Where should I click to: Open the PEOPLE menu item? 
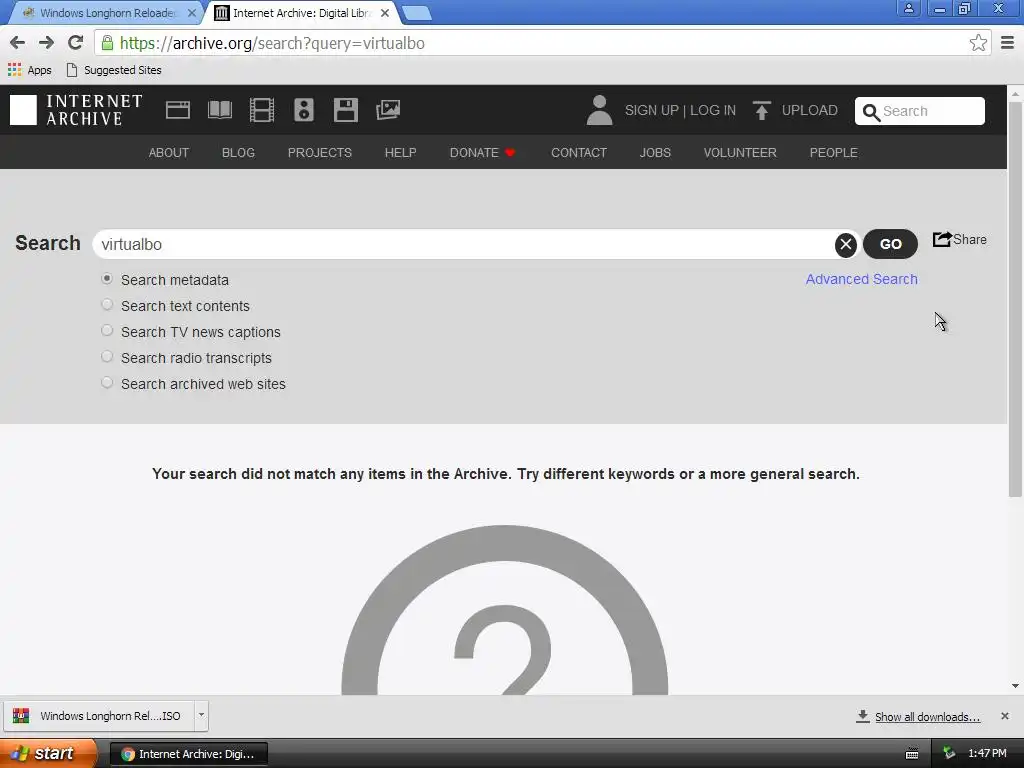[x=833, y=153]
